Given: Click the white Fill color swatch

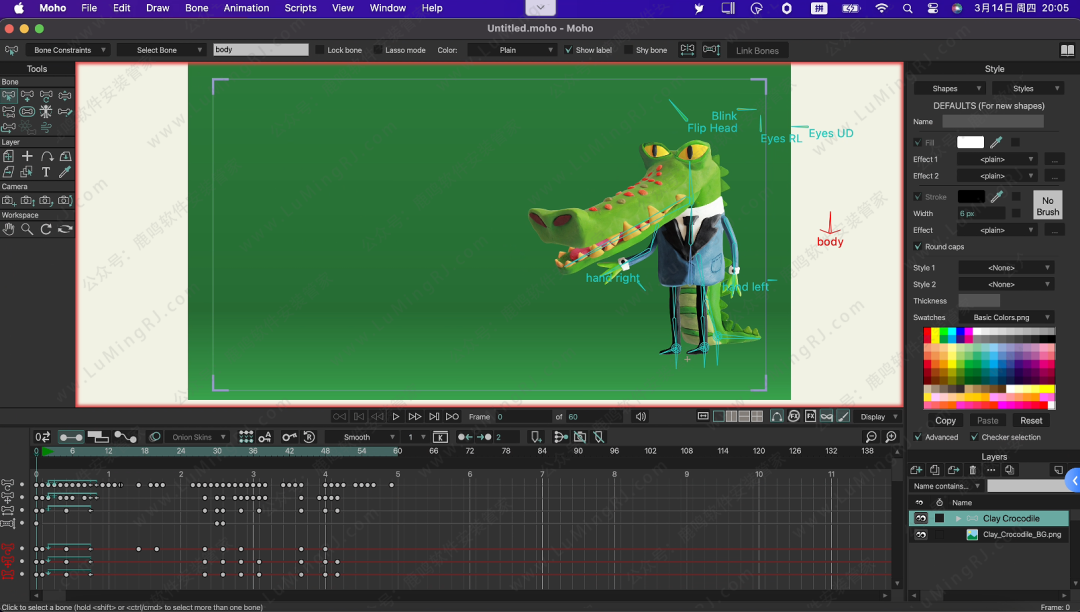Looking at the screenshot, I should 970,143.
